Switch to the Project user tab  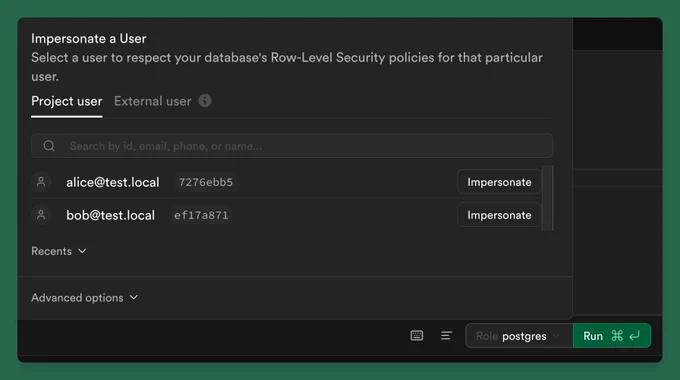click(x=67, y=102)
